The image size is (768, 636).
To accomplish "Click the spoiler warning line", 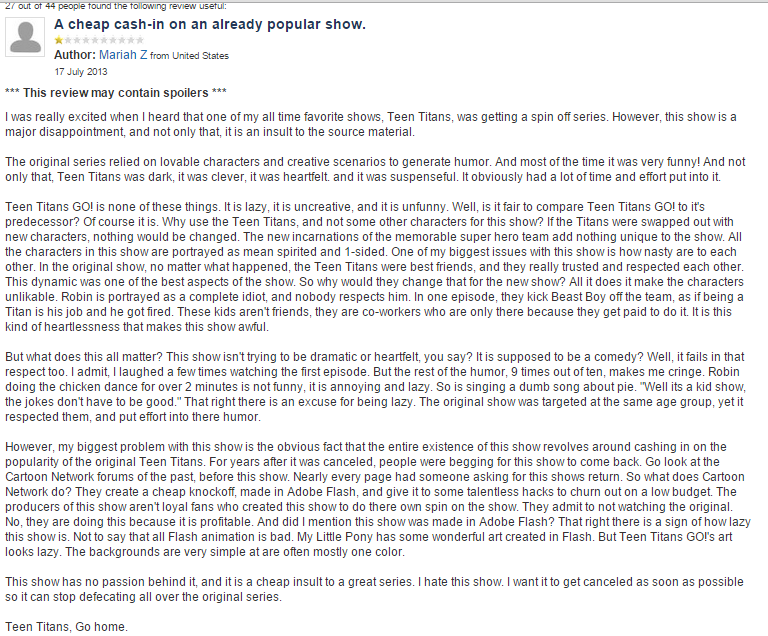I will [x=116, y=93].
